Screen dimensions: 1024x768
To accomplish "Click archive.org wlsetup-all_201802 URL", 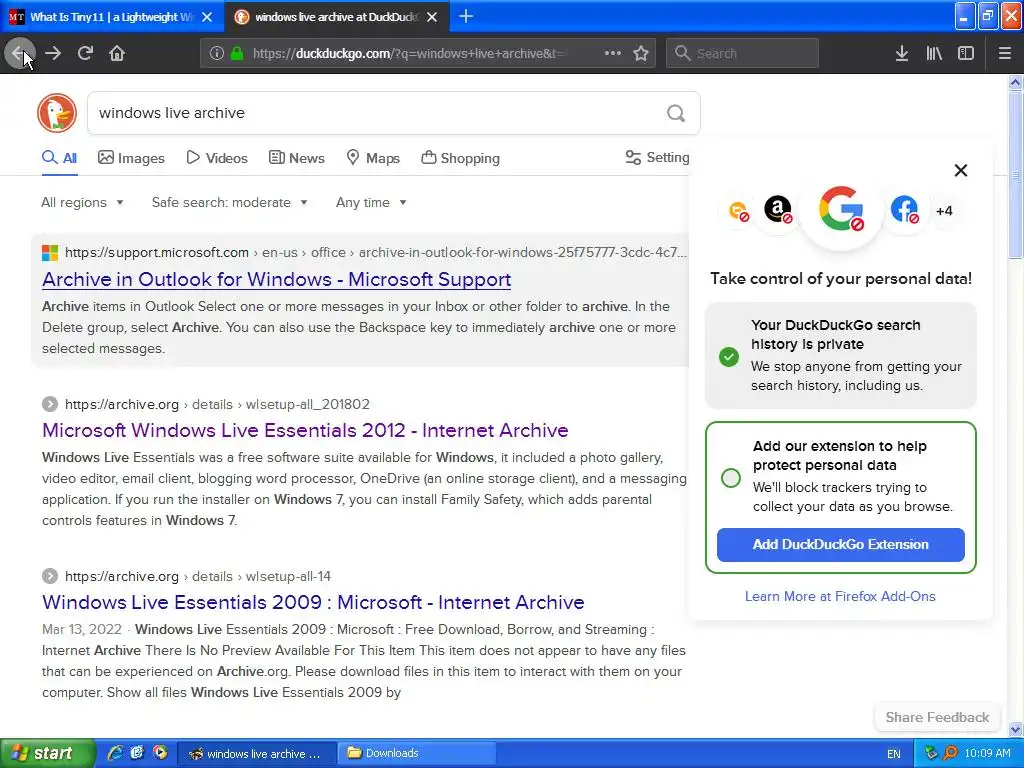I will tap(217, 404).
